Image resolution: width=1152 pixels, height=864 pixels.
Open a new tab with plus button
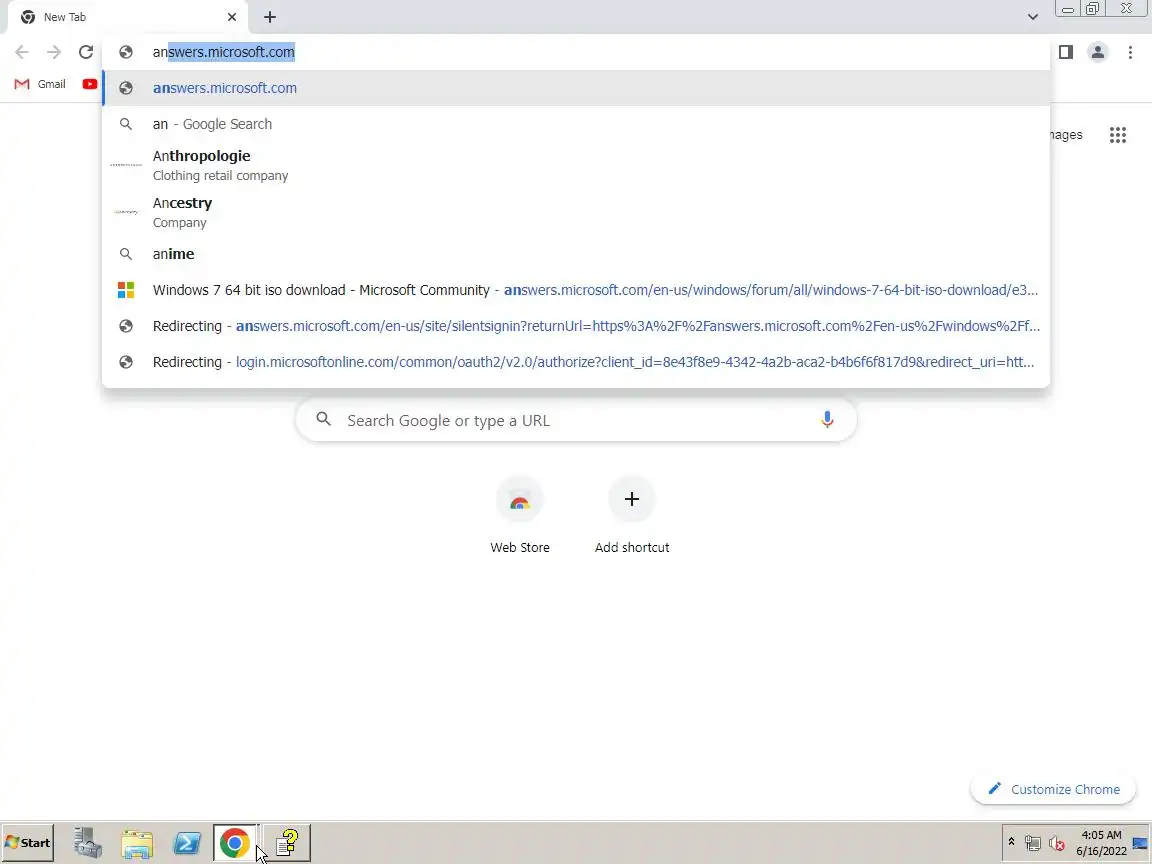pyautogui.click(x=270, y=17)
